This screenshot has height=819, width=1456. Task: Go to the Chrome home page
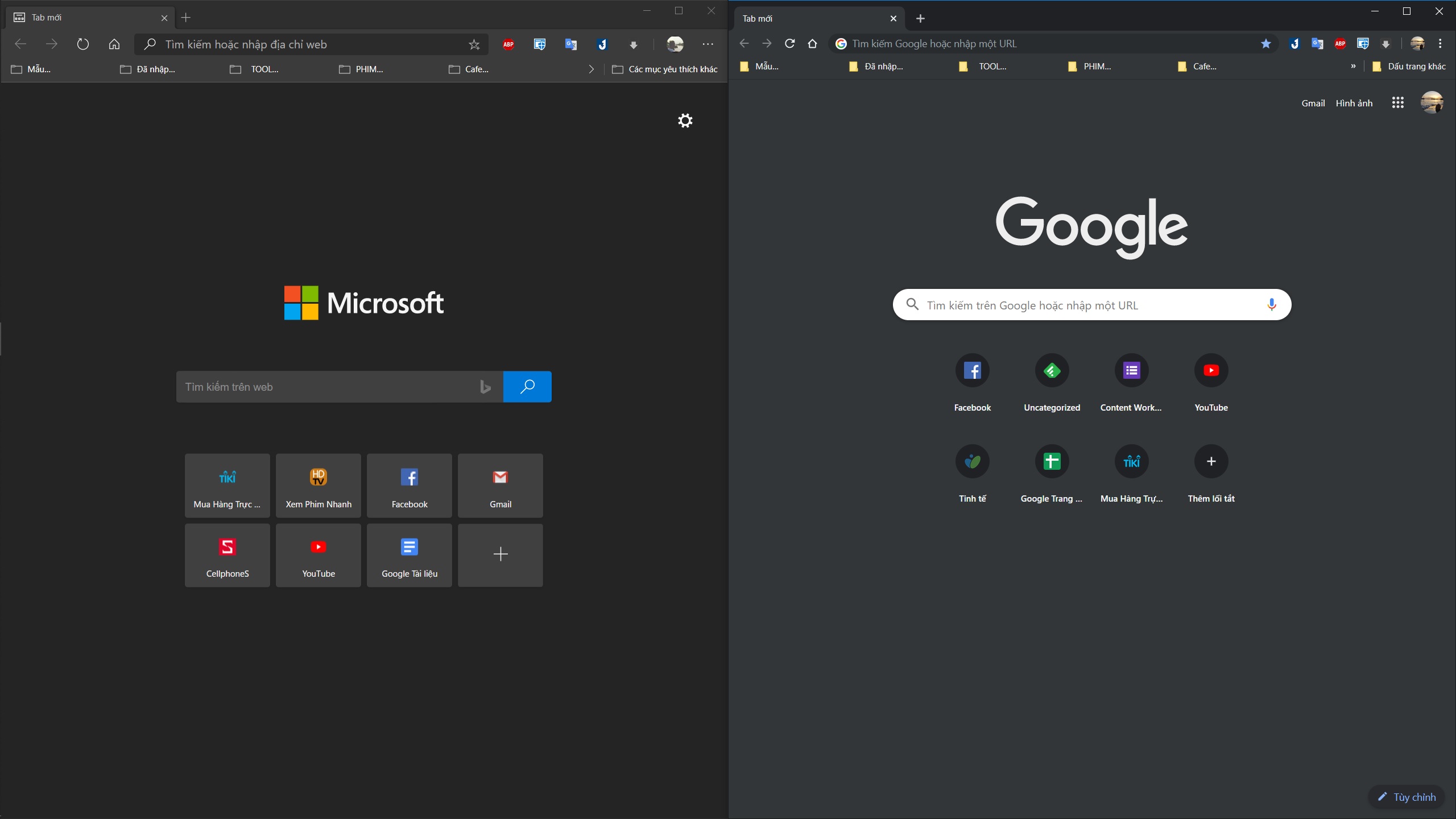coord(812,43)
